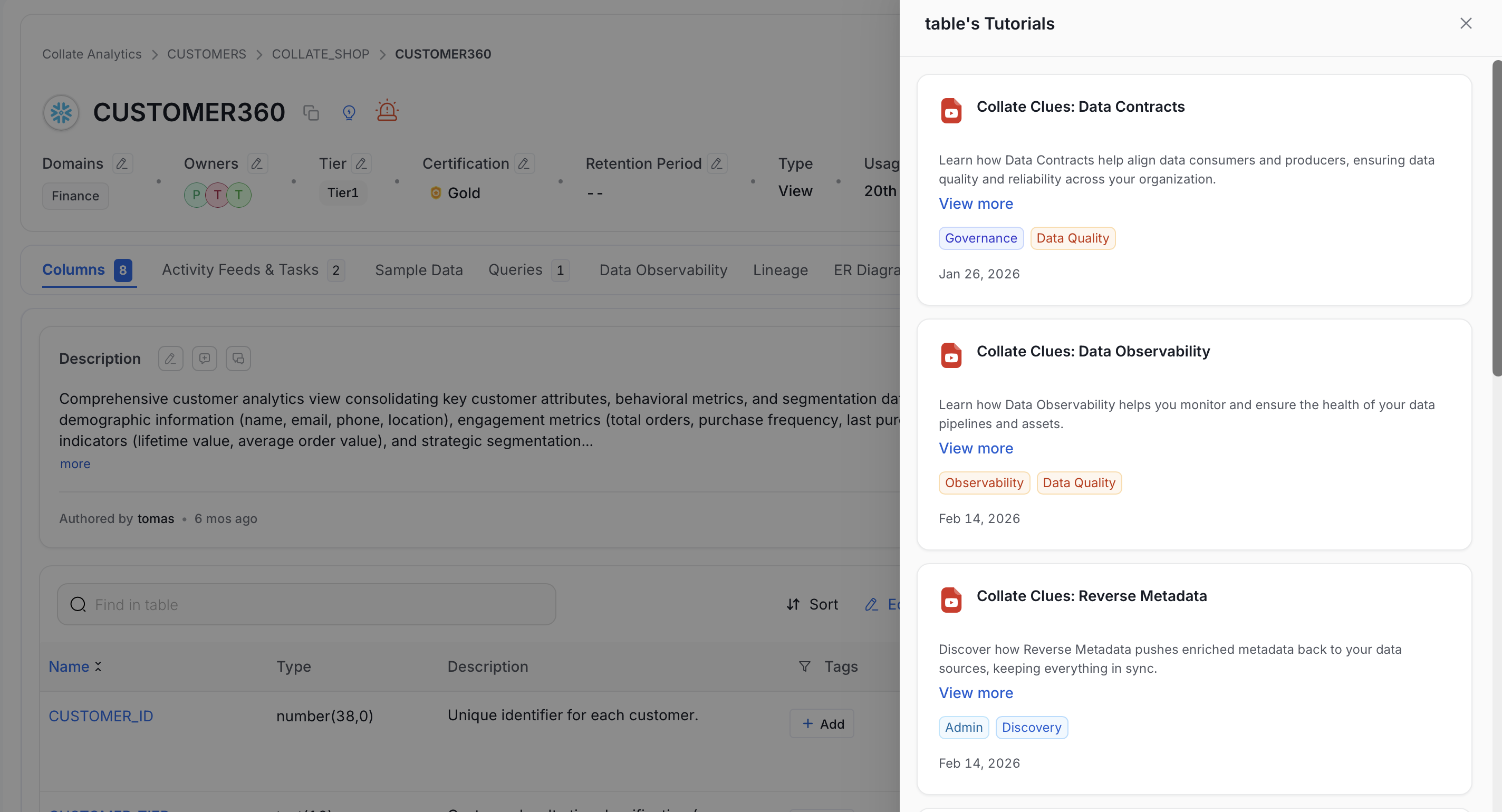Image resolution: width=1502 pixels, height=812 pixels.
Task: Click the Gold certification badge
Action: [x=455, y=193]
